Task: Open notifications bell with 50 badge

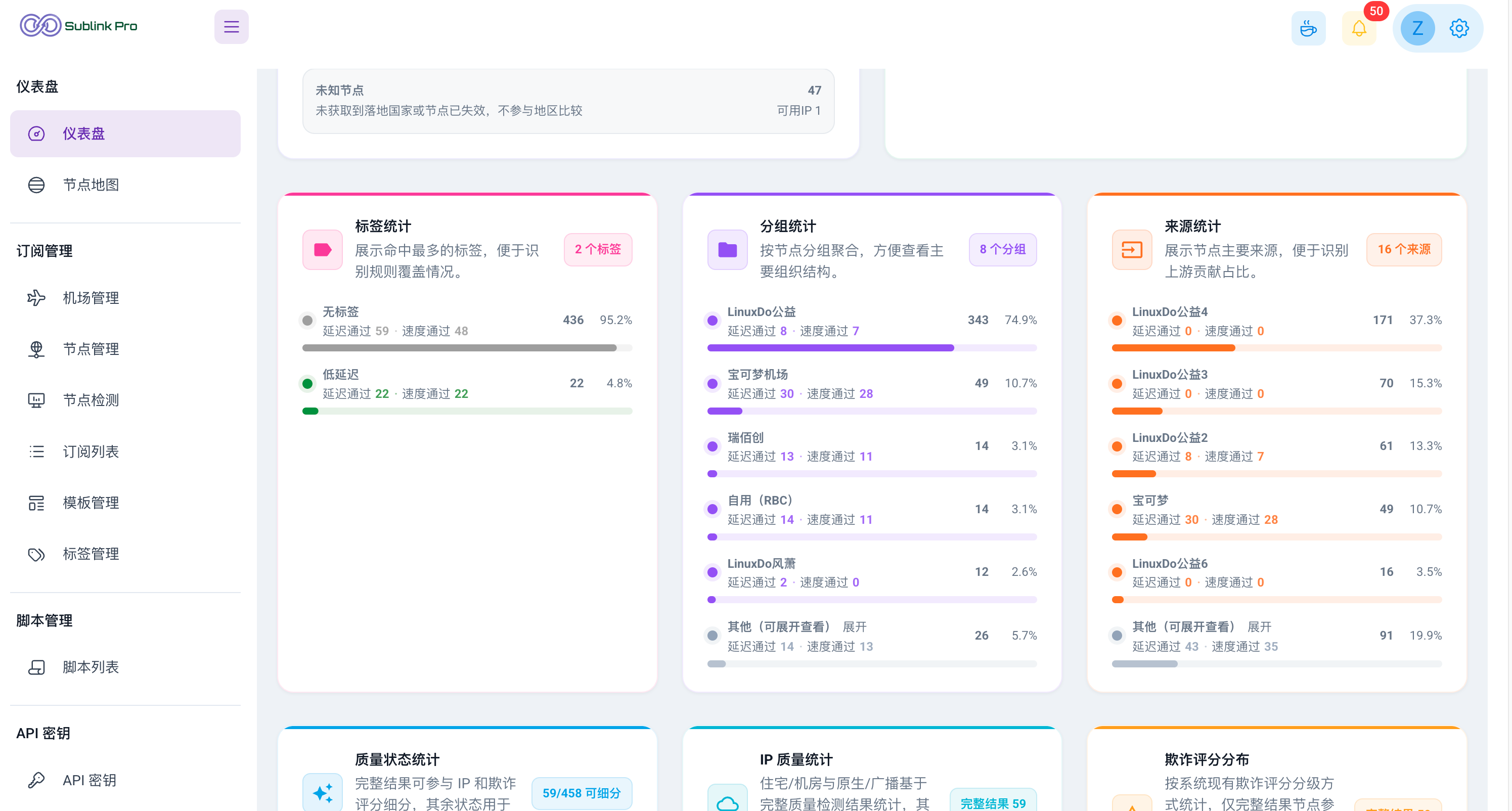Action: pyautogui.click(x=1359, y=28)
